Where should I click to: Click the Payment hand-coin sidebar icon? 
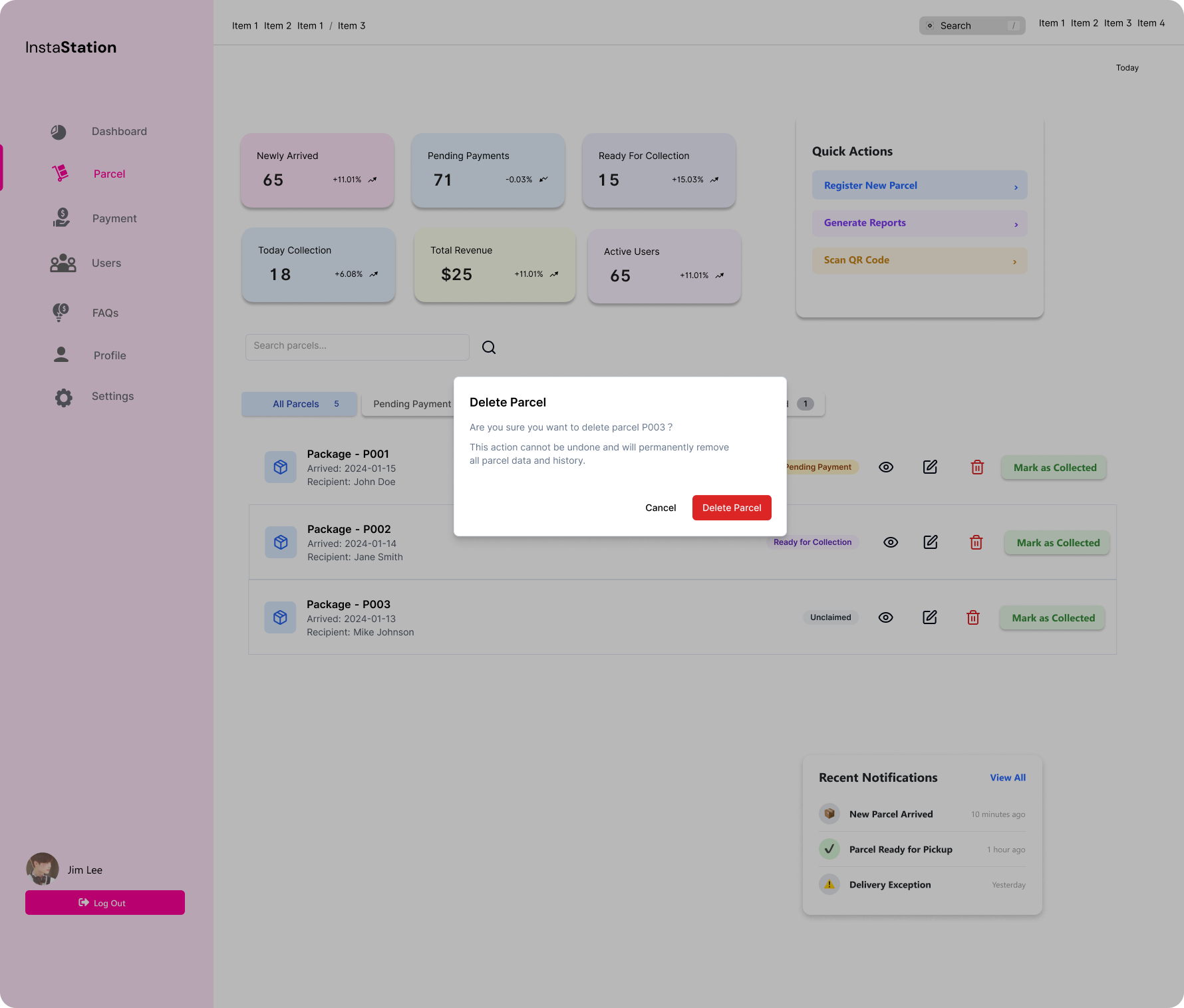[61, 218]
